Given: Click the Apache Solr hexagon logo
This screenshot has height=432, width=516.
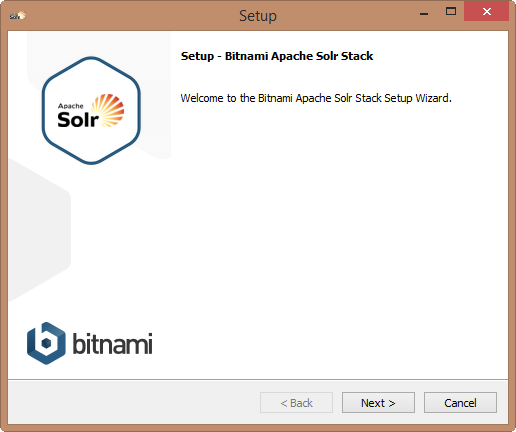Looking at the screenshot, I should 91,111.
